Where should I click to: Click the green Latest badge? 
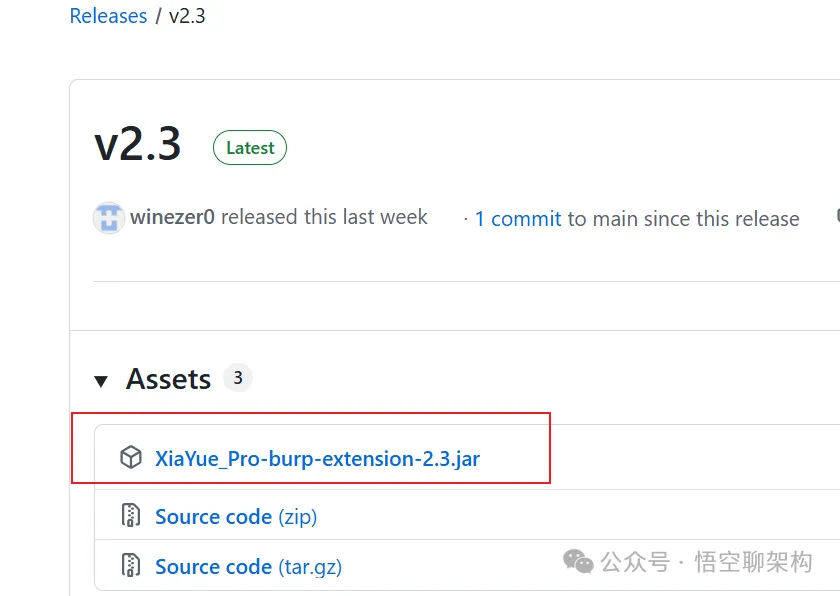(250, 148)
